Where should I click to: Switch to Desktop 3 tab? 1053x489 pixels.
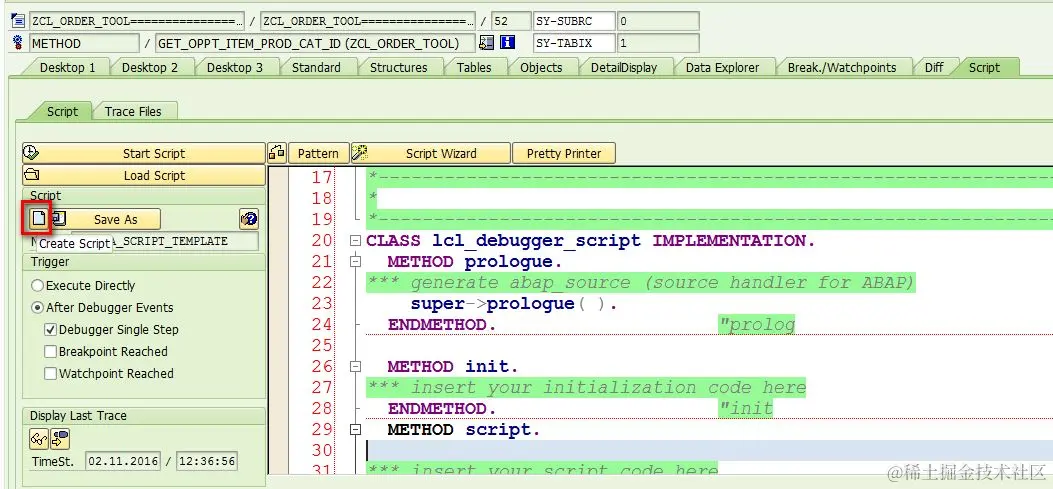point(234,67)
